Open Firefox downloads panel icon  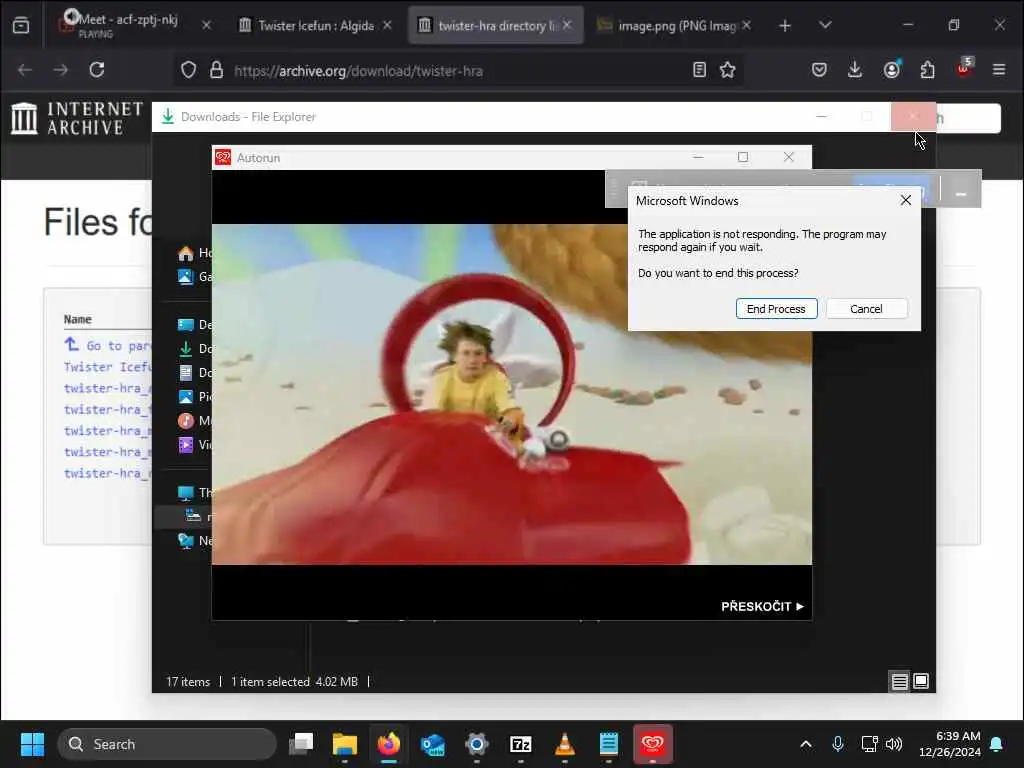[x=855, y=69]
